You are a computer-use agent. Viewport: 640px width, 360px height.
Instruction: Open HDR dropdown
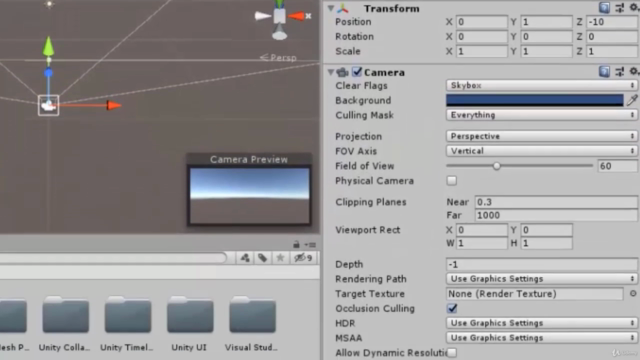coord(542,323)
